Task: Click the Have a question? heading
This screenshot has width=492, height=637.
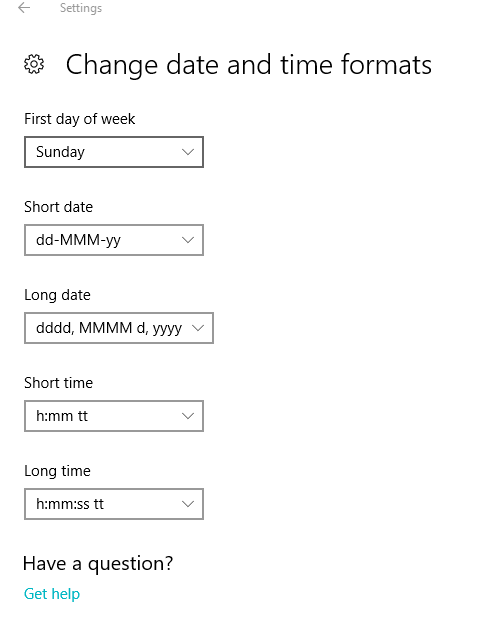Action: (x=98, y=564)
